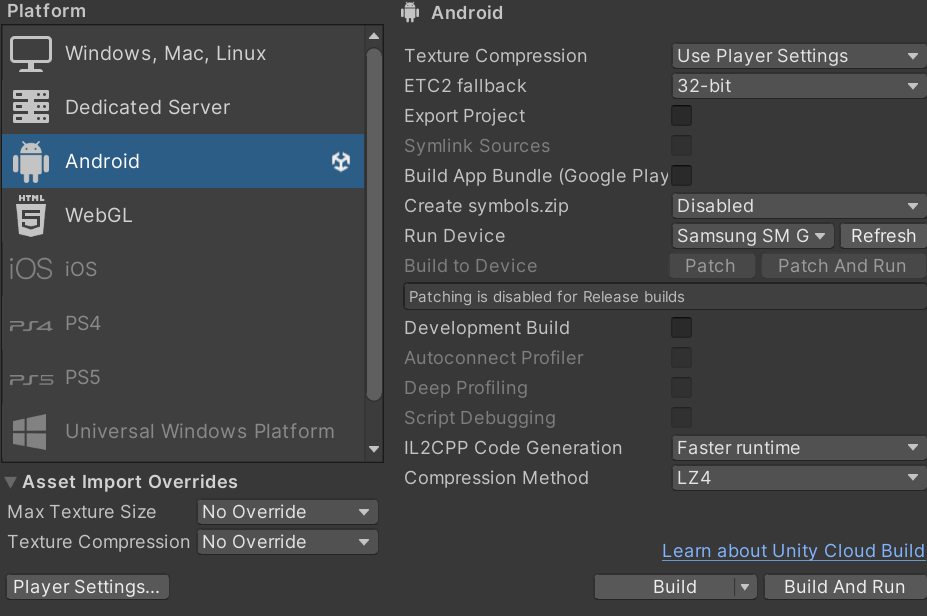Click the Max Texture Size label

[82, 512]
